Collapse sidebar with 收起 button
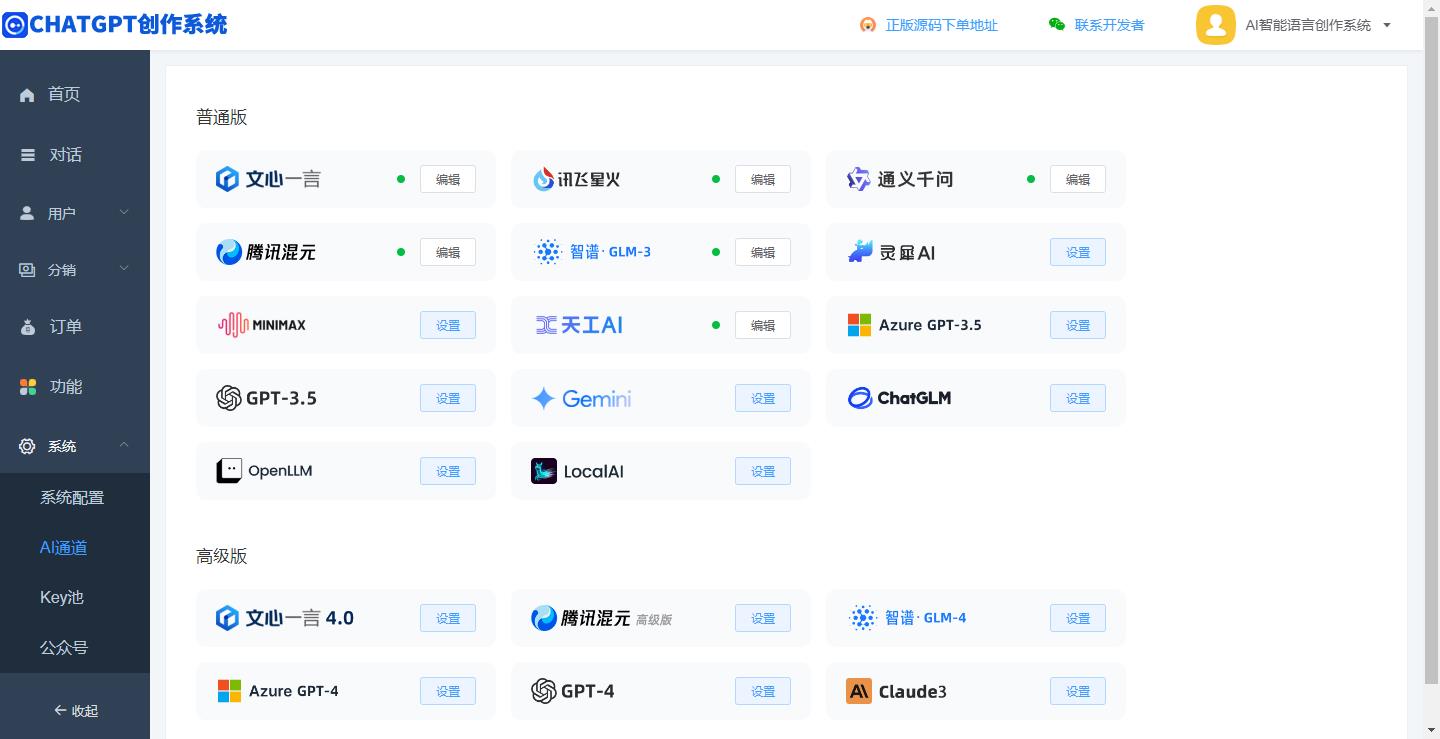This screenshot has width=1440, height=739. [x=75, y=711]
